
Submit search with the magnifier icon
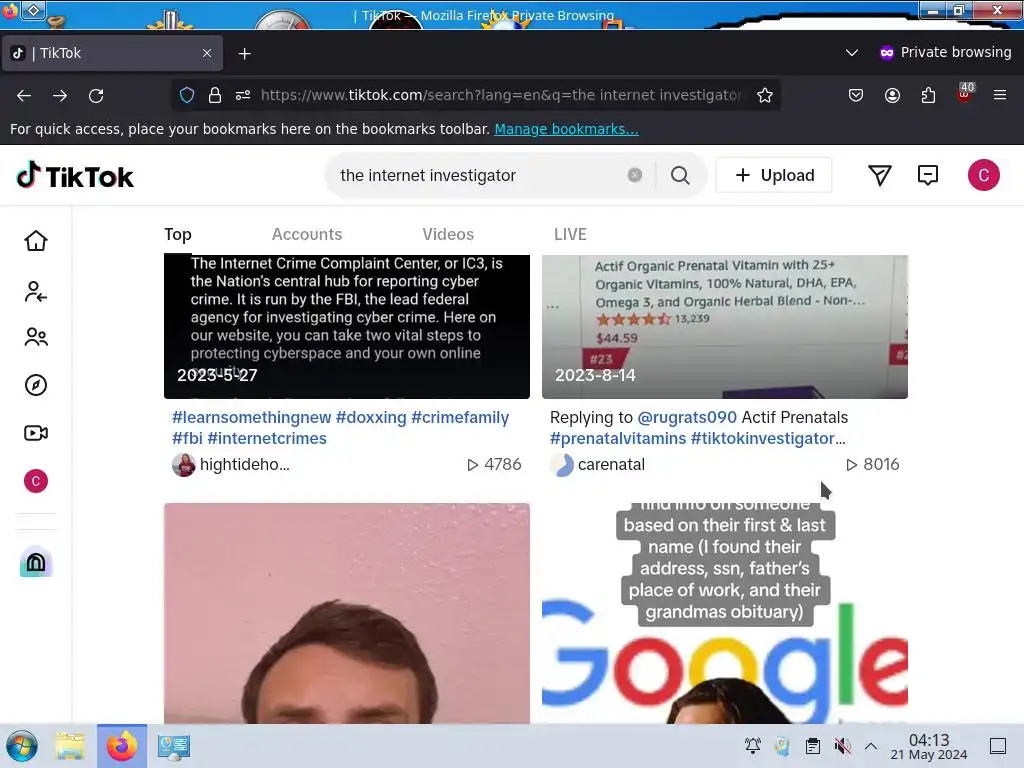680,175
